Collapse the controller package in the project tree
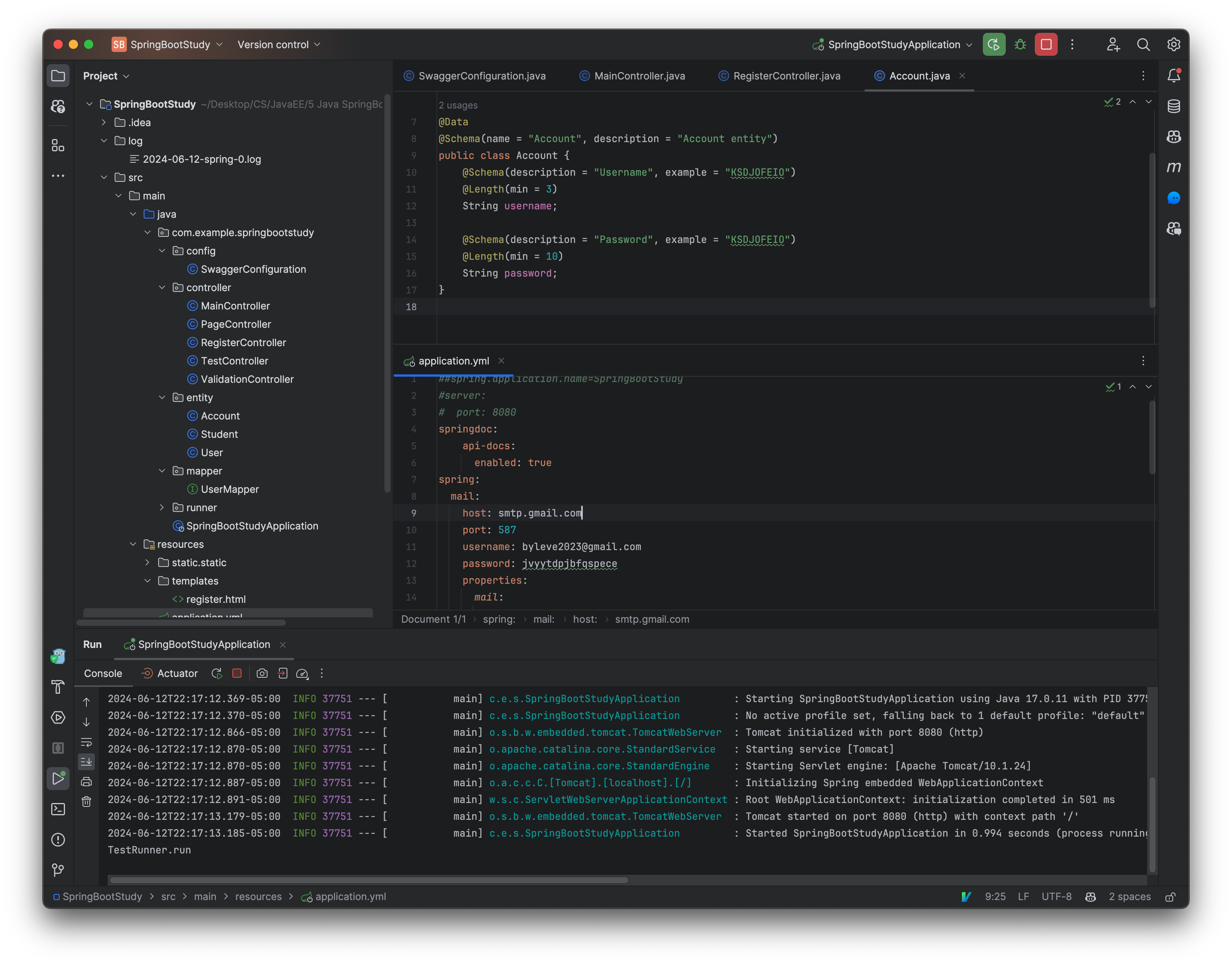1232x965 pixels. pyautogui.click(x=163, y=287)
